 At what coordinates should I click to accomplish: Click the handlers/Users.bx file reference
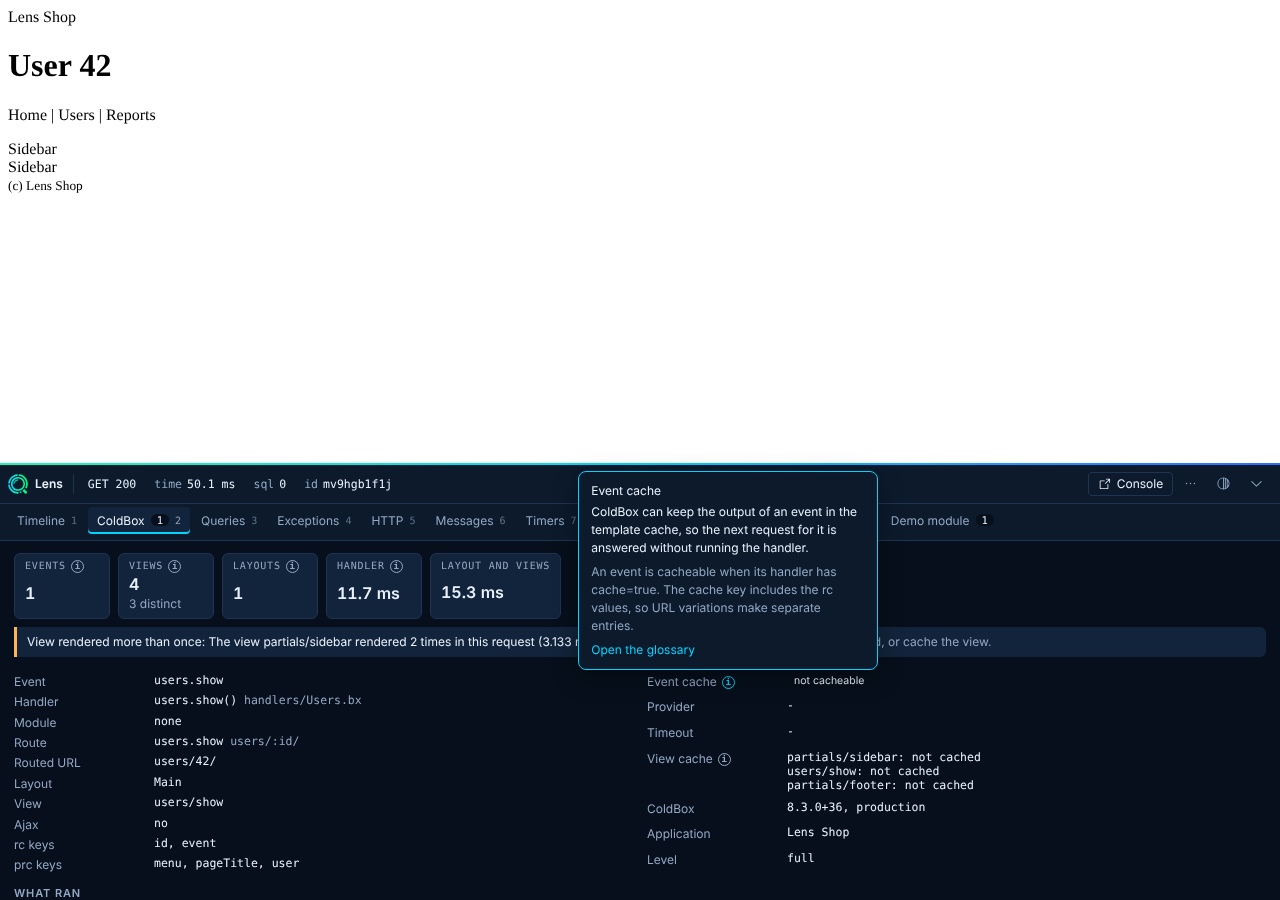tap(302, 700)
